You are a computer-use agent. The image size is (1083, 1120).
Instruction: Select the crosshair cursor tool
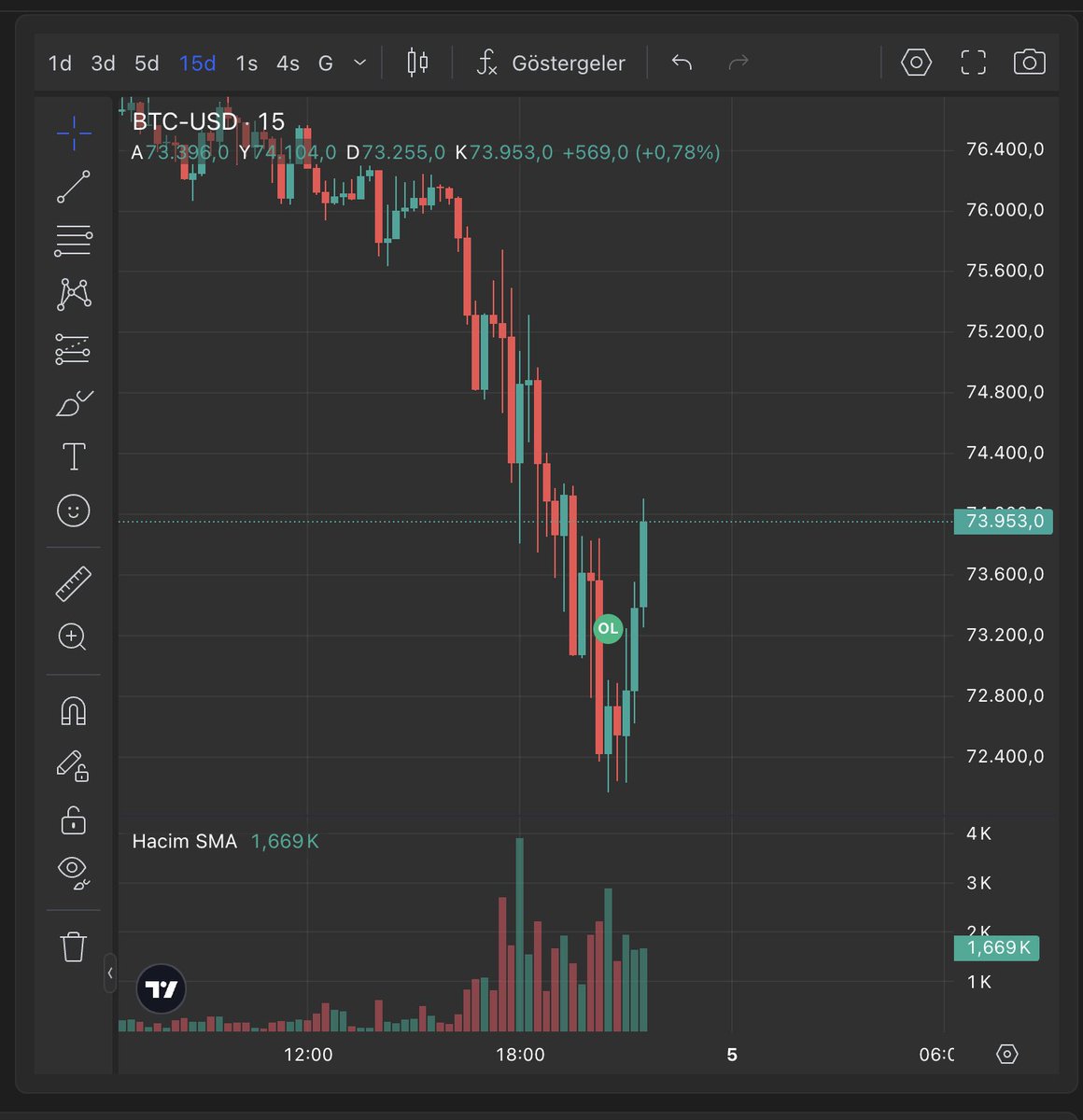(x=74, y=133)
